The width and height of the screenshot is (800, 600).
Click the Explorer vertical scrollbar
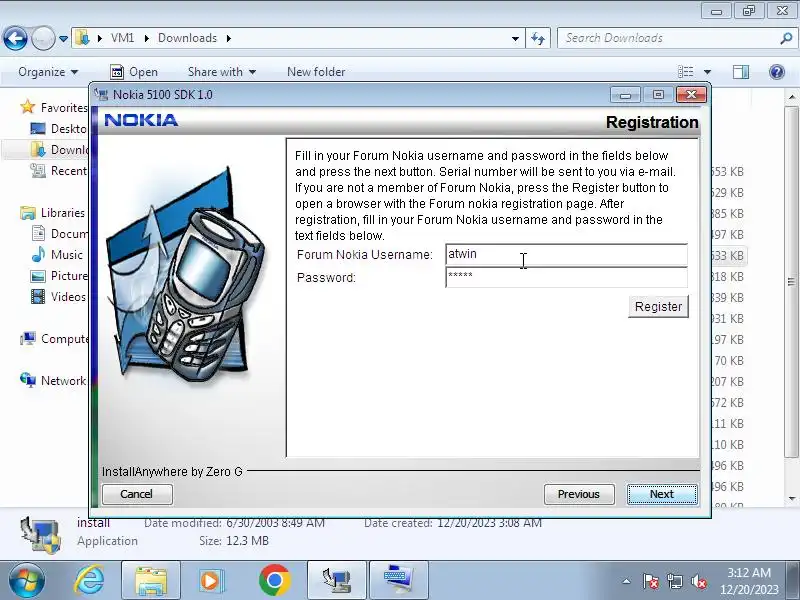[791, 282]
